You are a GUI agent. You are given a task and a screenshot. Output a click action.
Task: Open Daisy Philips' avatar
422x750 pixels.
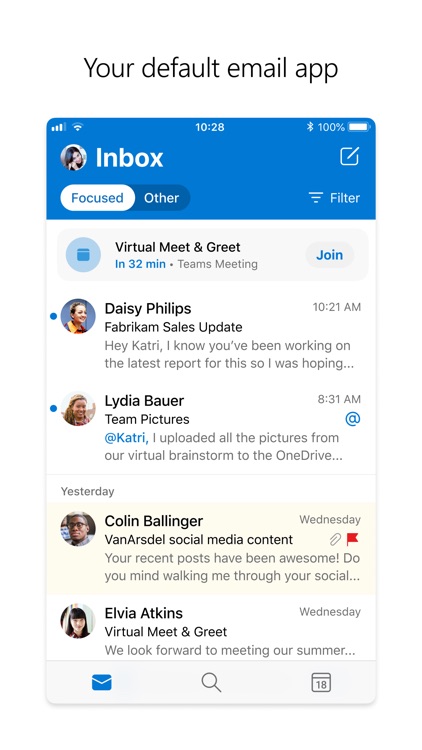pyautogui.click(x=78, y=316)
